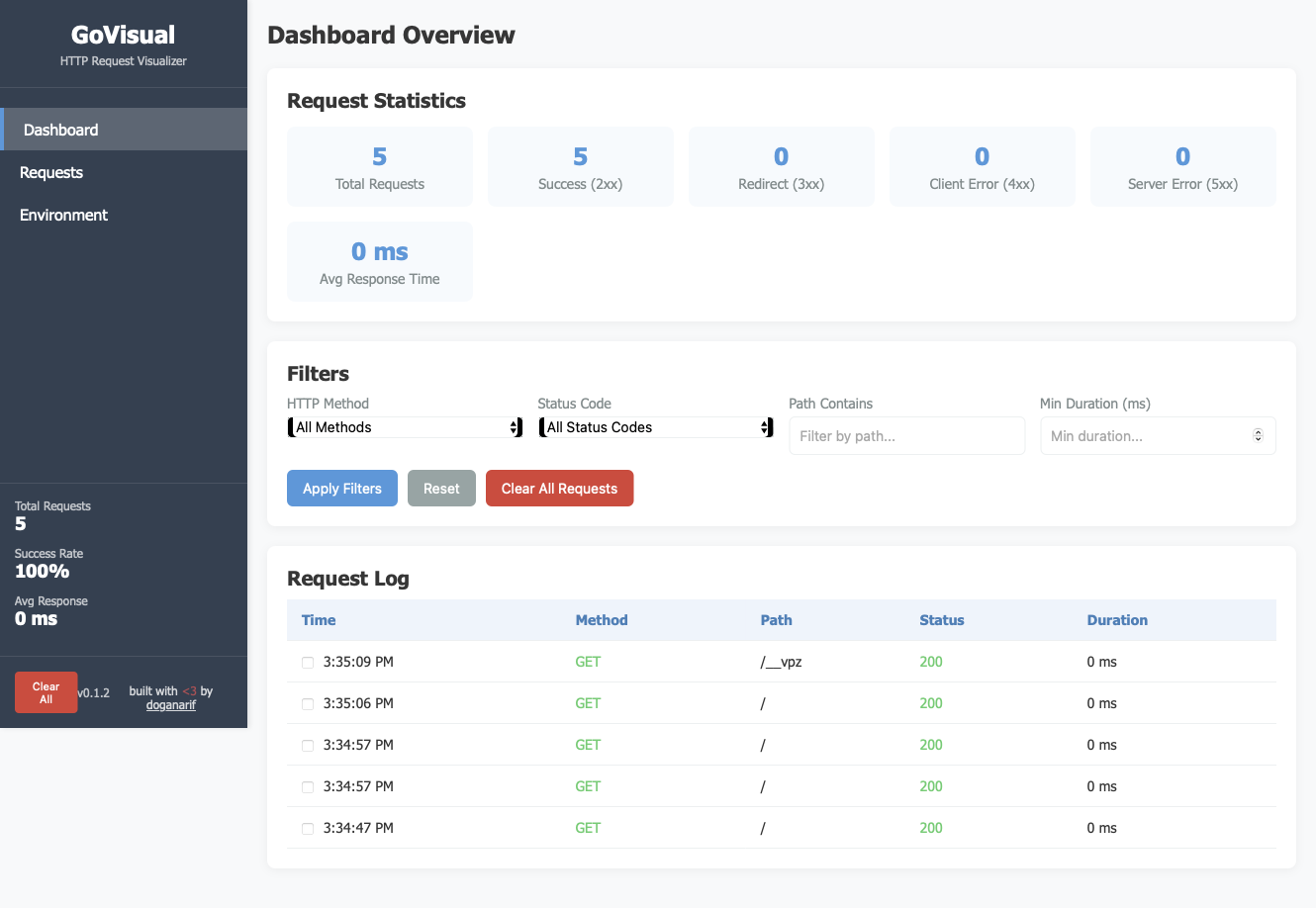The image size is (1316, 908).
Task: Click the 3:35:06 PM time cell
Action: point(358,703)
